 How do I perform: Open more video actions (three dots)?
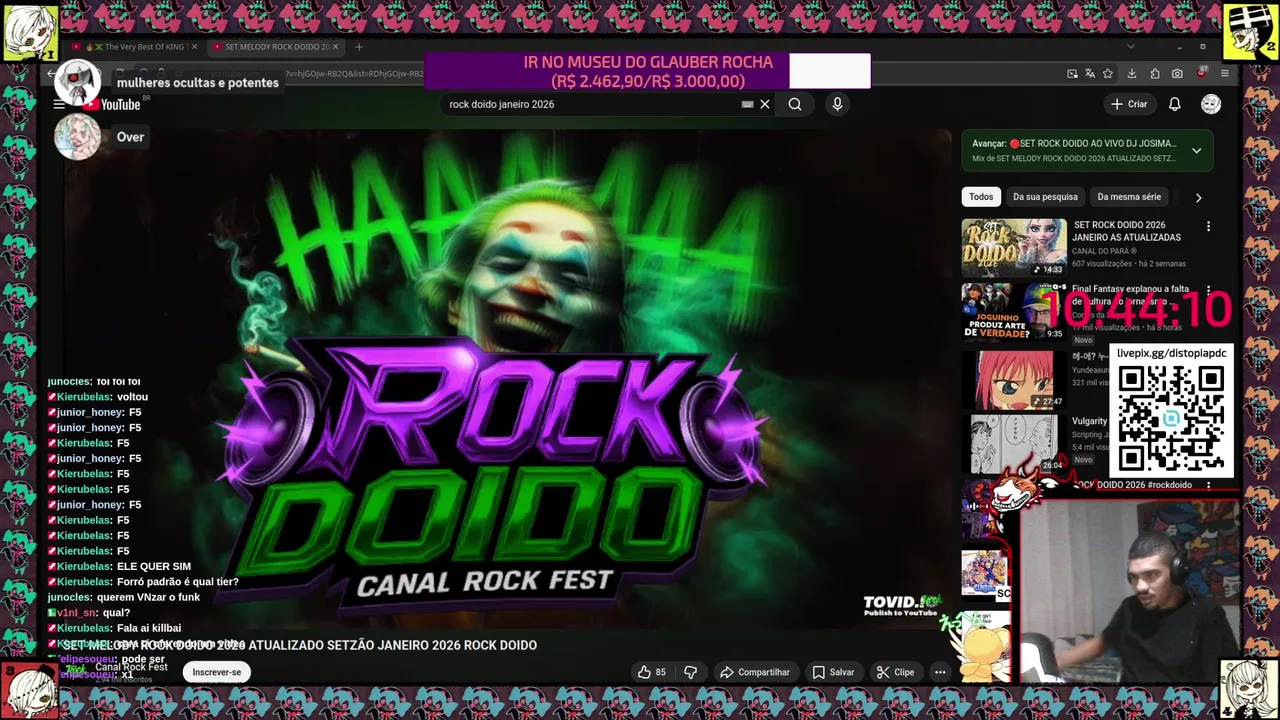[940, 672]
